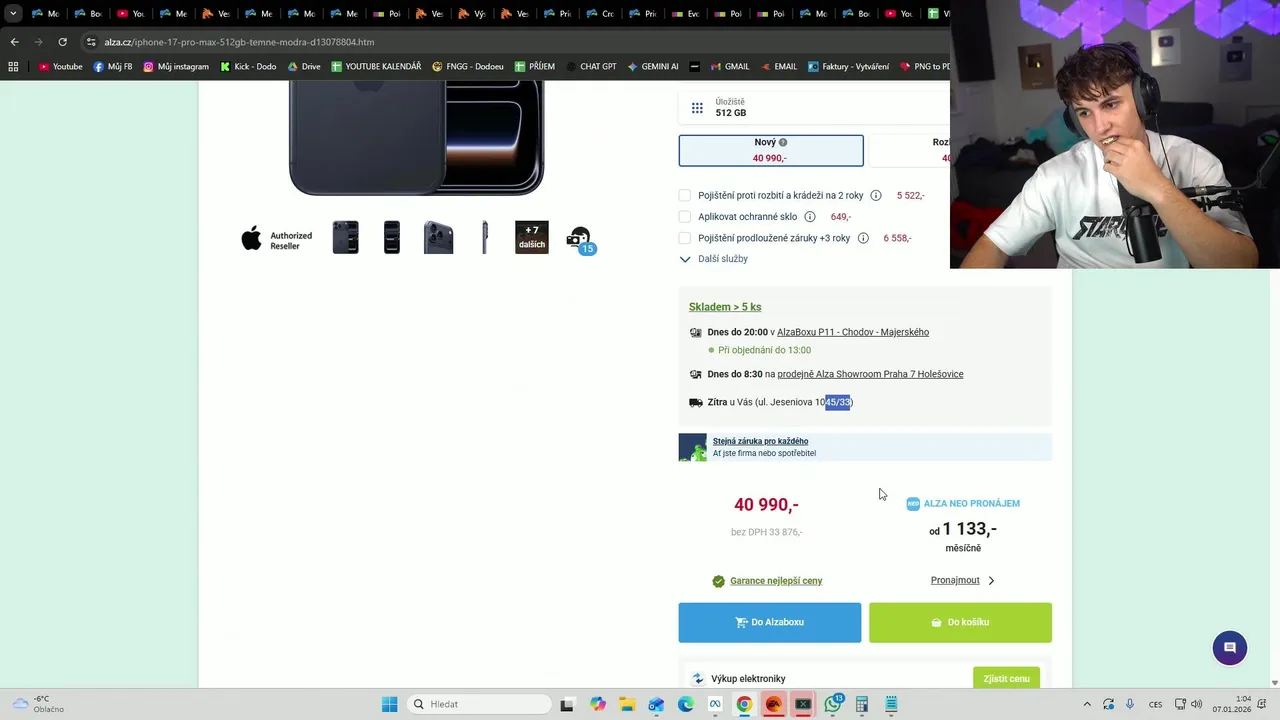Click the info icon next to Pojištění proti rozbití
Image resolution: width=1280 pixels, height=720 pixels.
876,196
